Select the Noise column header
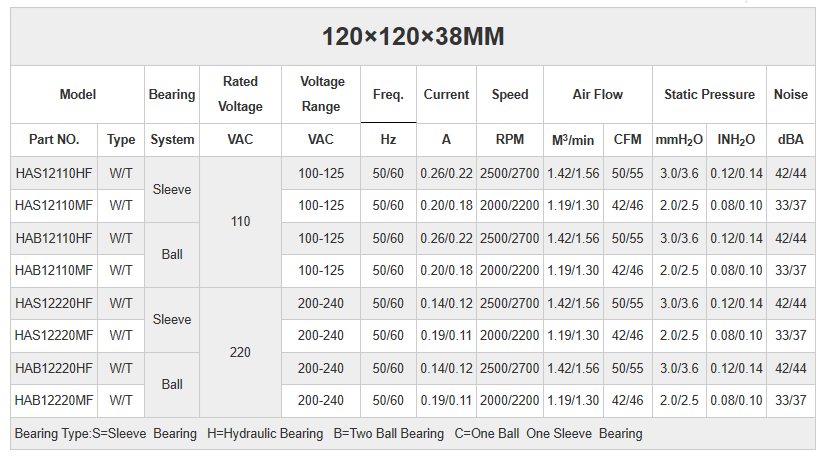 click(x=790, y=95)
